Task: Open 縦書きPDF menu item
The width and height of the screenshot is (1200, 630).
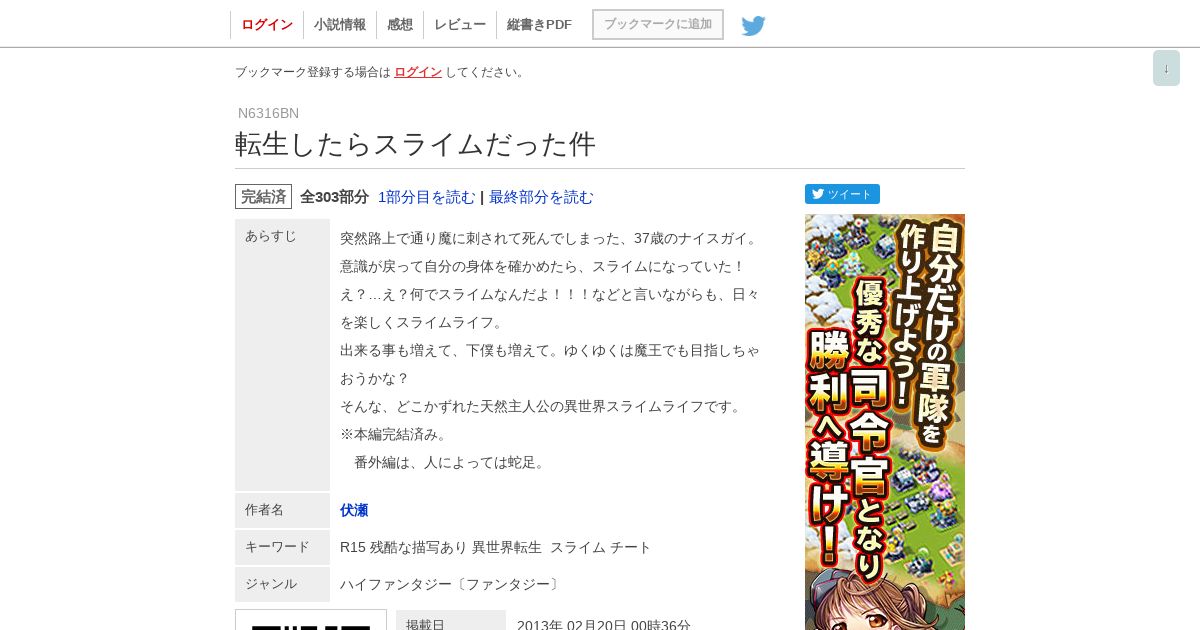Action: [539, 25]
